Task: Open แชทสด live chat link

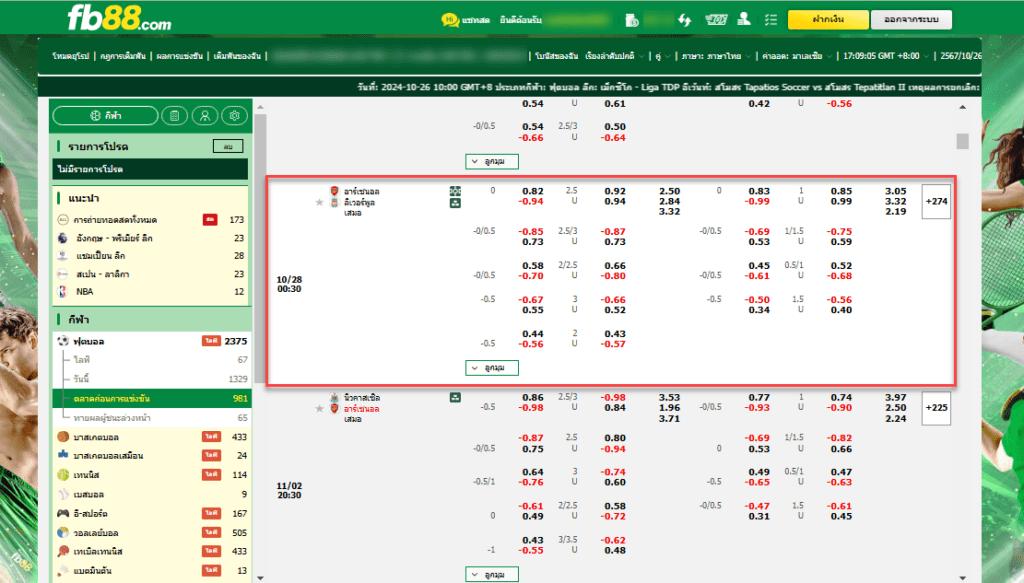Action: point(476,20)
